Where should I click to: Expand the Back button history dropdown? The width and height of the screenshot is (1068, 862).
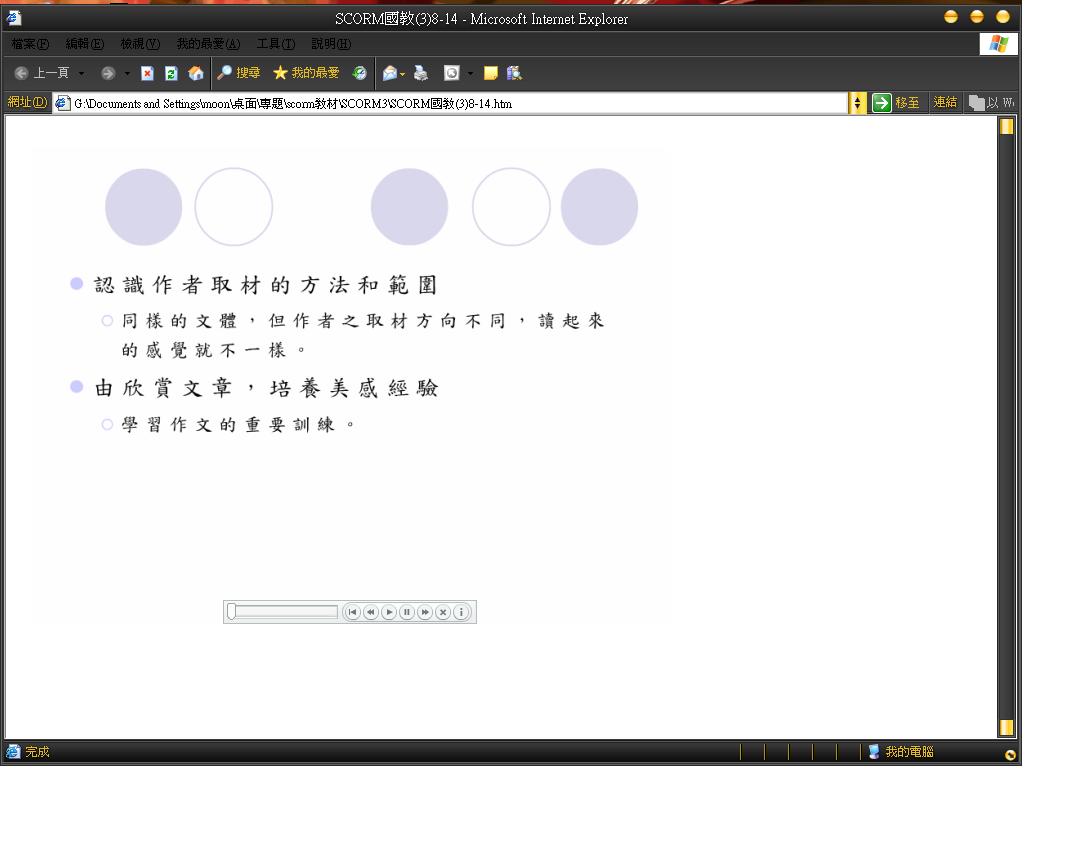pos(82,74)
